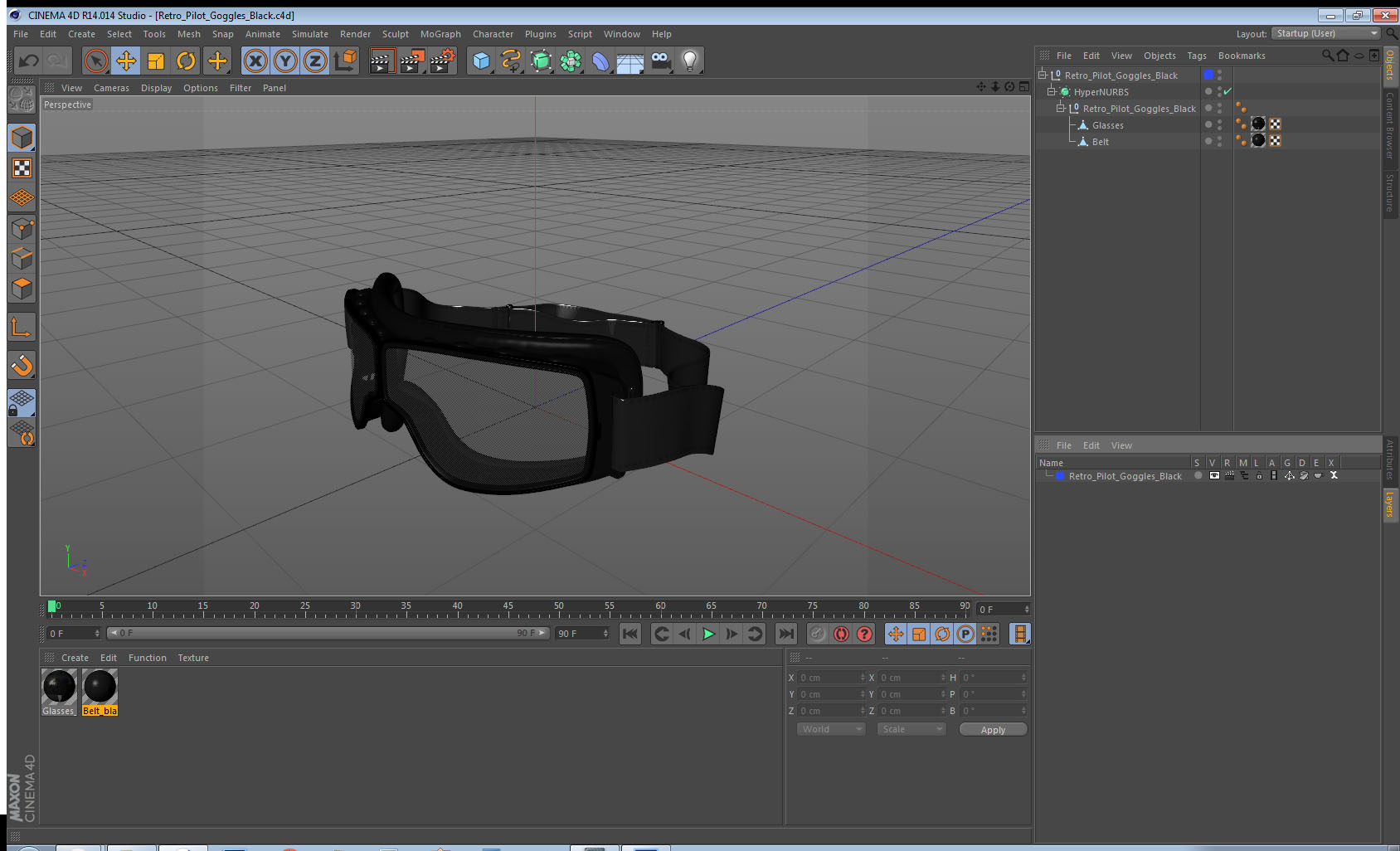
Task: Add a HyperNURBS generator icon
Action: pyautogui.click(x=541, y=61)
